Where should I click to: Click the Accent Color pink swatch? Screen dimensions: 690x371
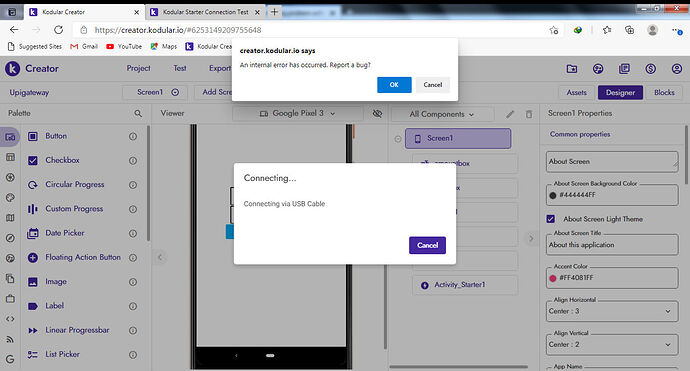[x=553, y=278]
